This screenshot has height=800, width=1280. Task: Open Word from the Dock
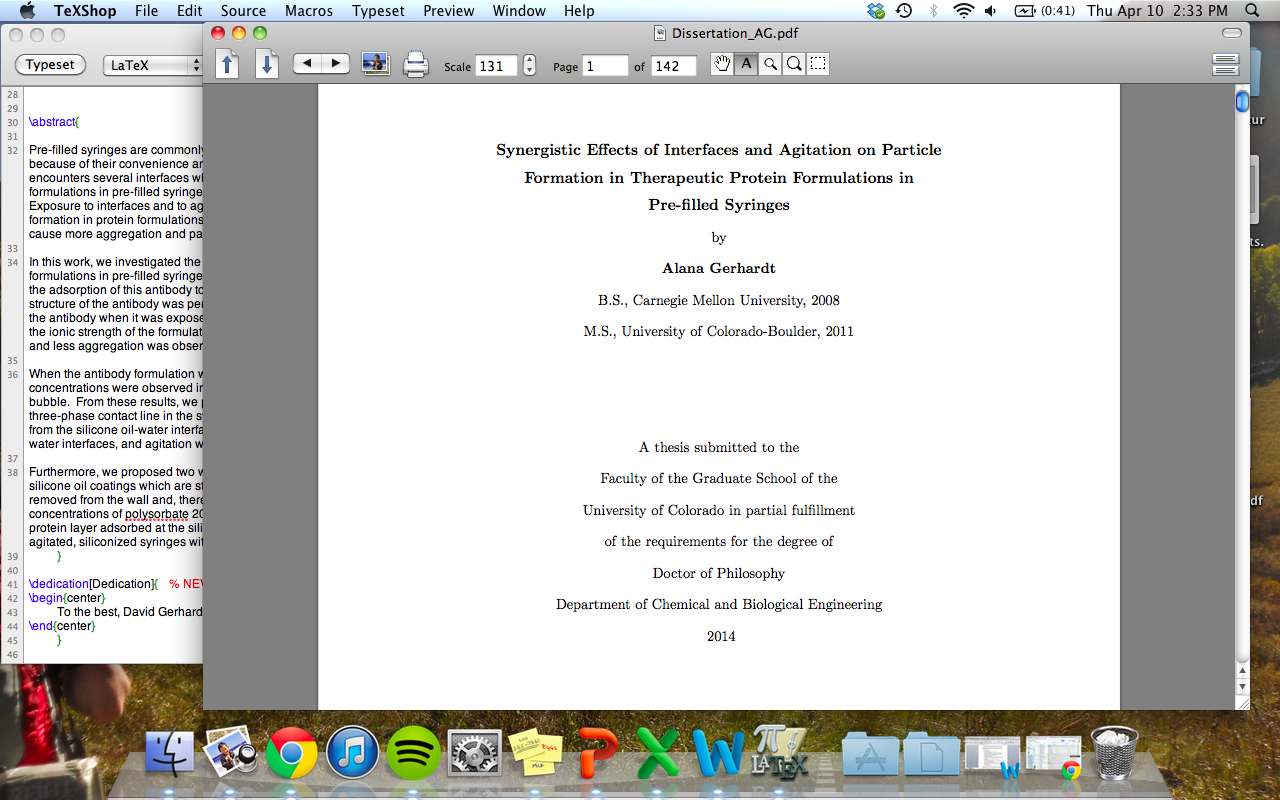[x=719, y=752]
